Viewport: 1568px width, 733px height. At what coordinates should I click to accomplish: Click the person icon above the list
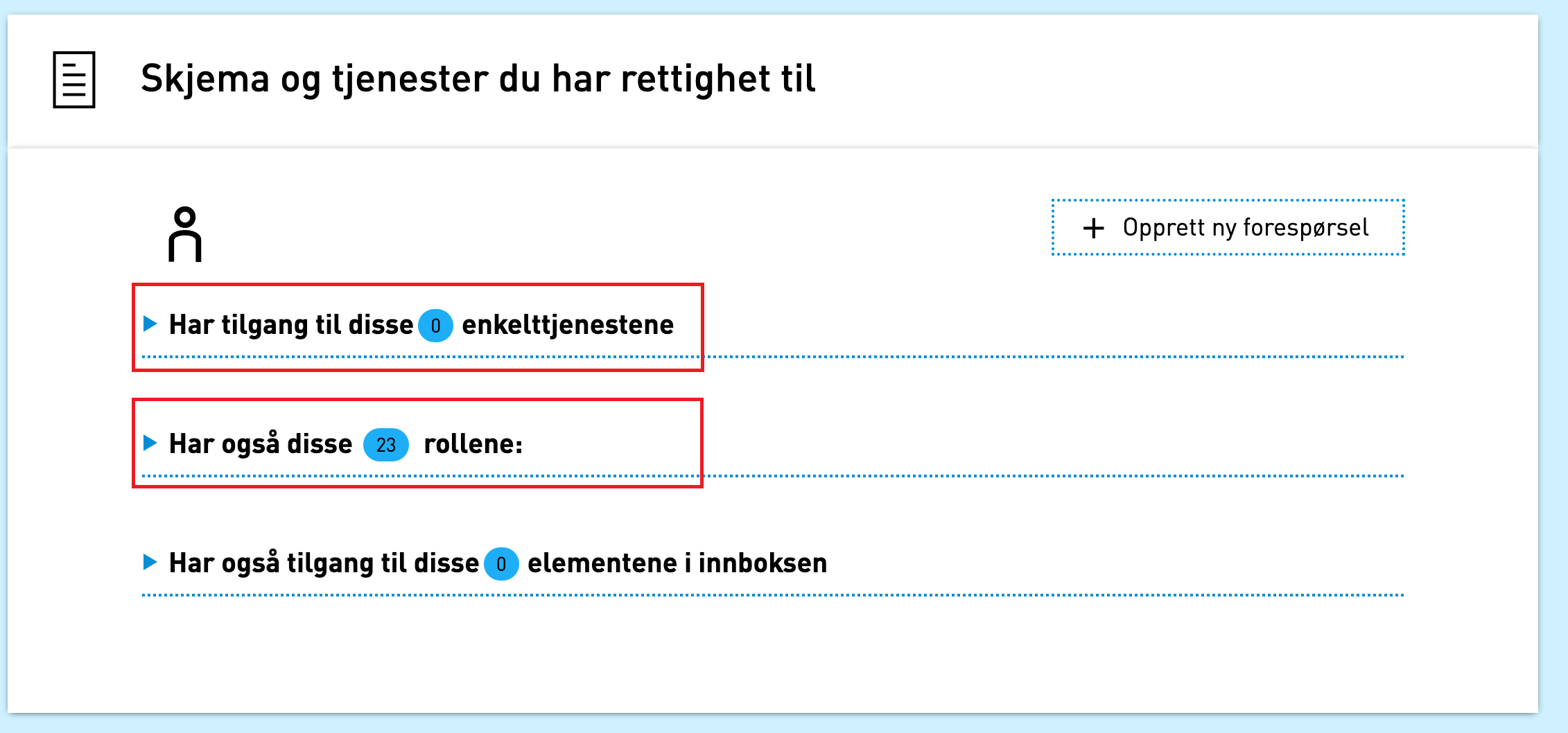(185, 235)
